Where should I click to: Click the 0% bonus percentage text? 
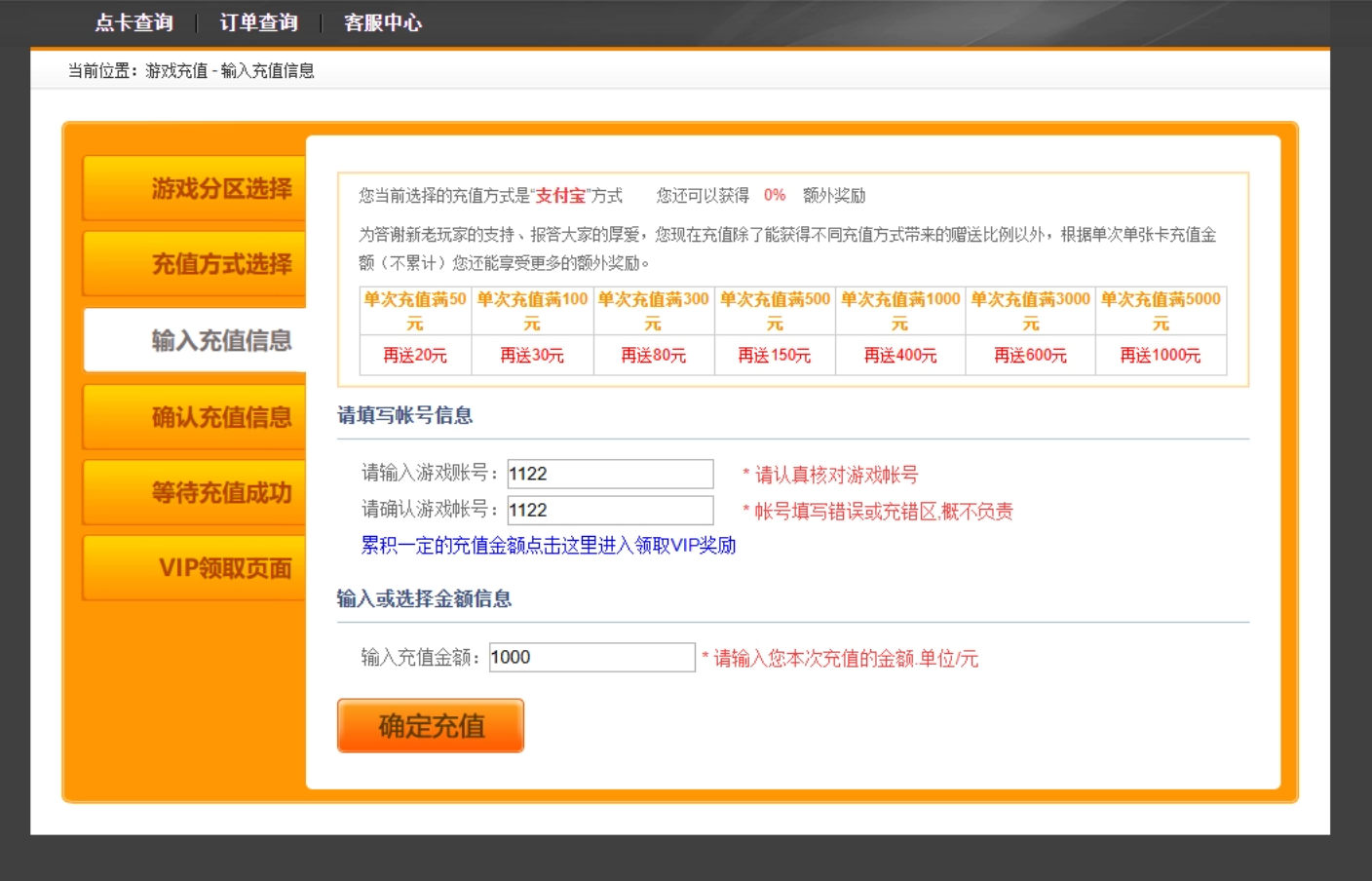[x=774, y=195]
